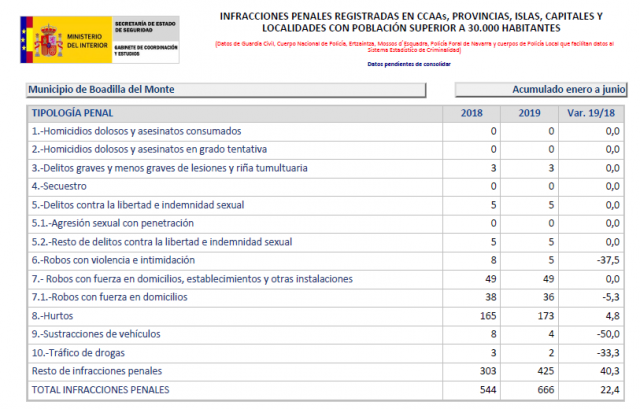Screen dimensions: 640x409
Task: Click the 2018 total value 544
Action: 488,390
